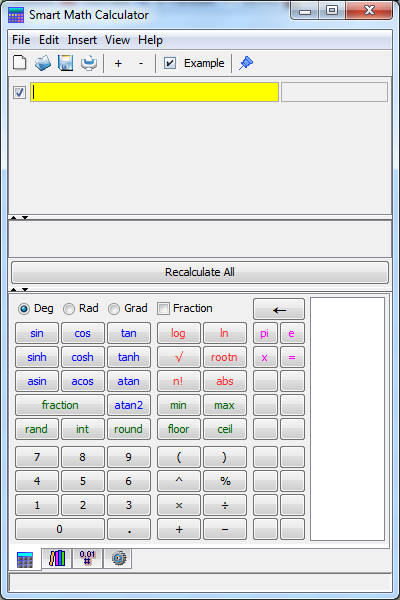Click in the yellow expression input field
The image size is (400, 600).
(154, 92)
